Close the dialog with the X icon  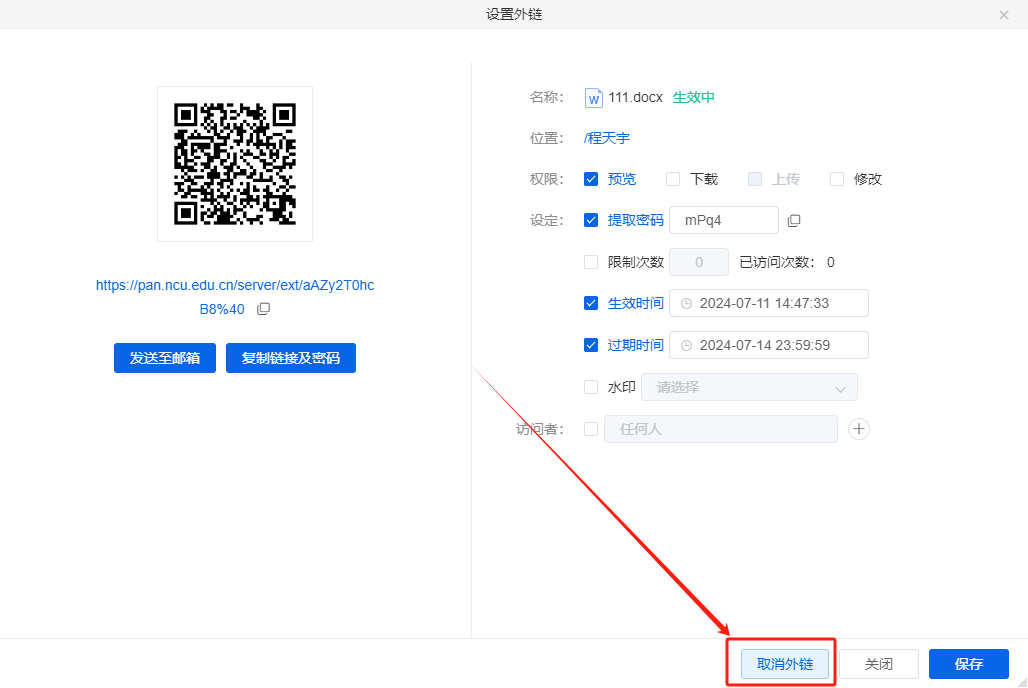(x=1004, y=14)
